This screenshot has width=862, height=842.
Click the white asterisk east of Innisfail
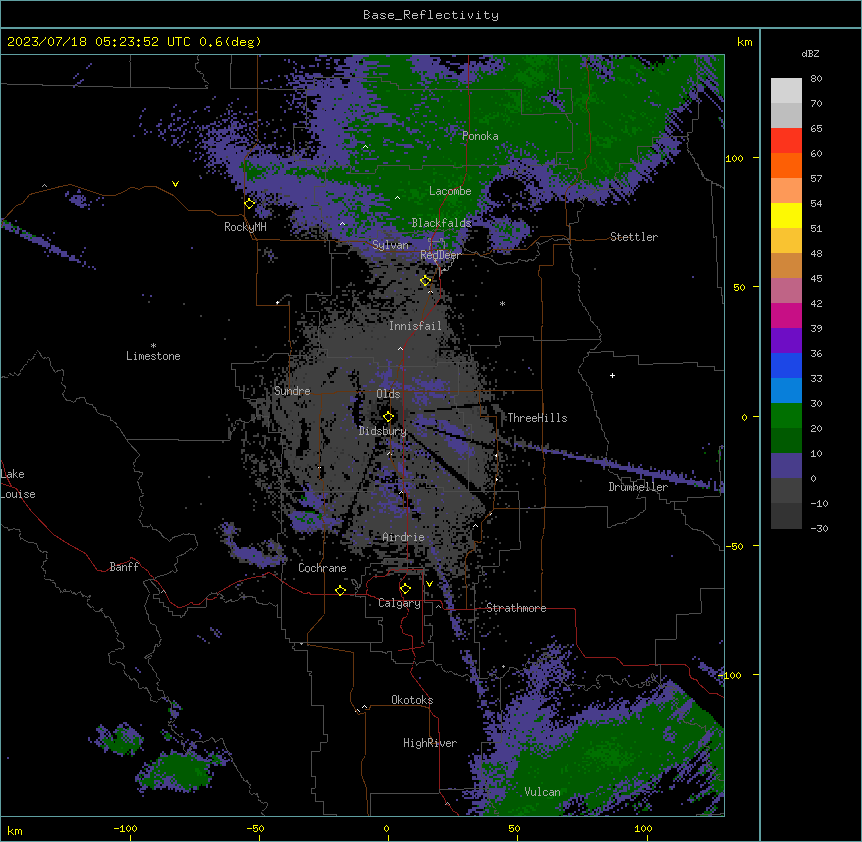tap(502, 303)
